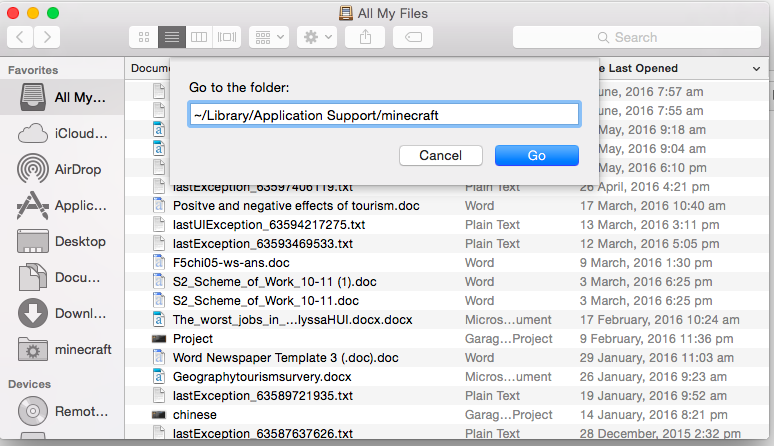Image resolution: width=774 pixels, height=446 pixels.
Task: Switch to column view
Action: click(199, 37)
